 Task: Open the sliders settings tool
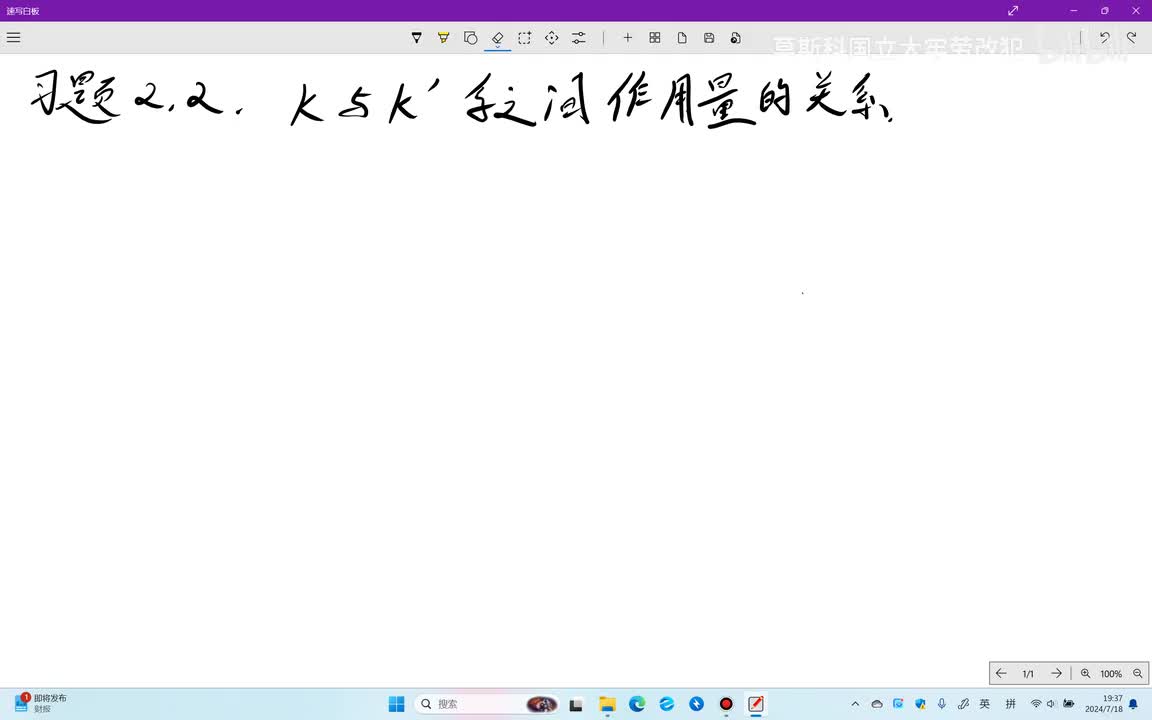click(x=579, y=37)
